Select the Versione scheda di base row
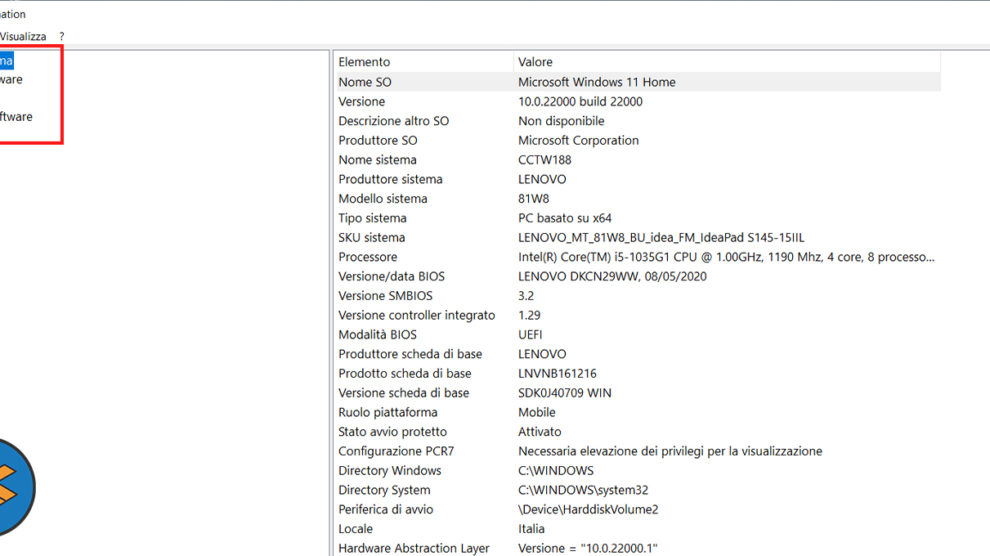Screen dimensions: 990x556 403,393
